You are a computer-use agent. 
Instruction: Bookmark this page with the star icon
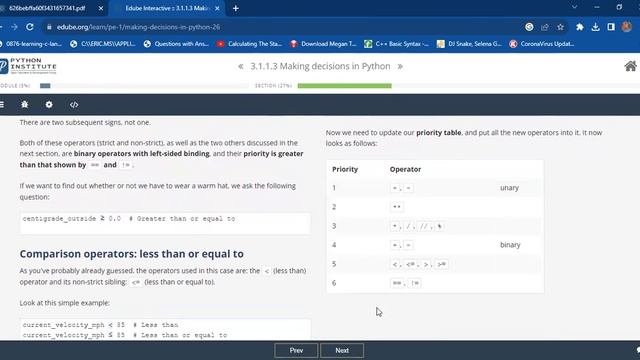(560, 27)
